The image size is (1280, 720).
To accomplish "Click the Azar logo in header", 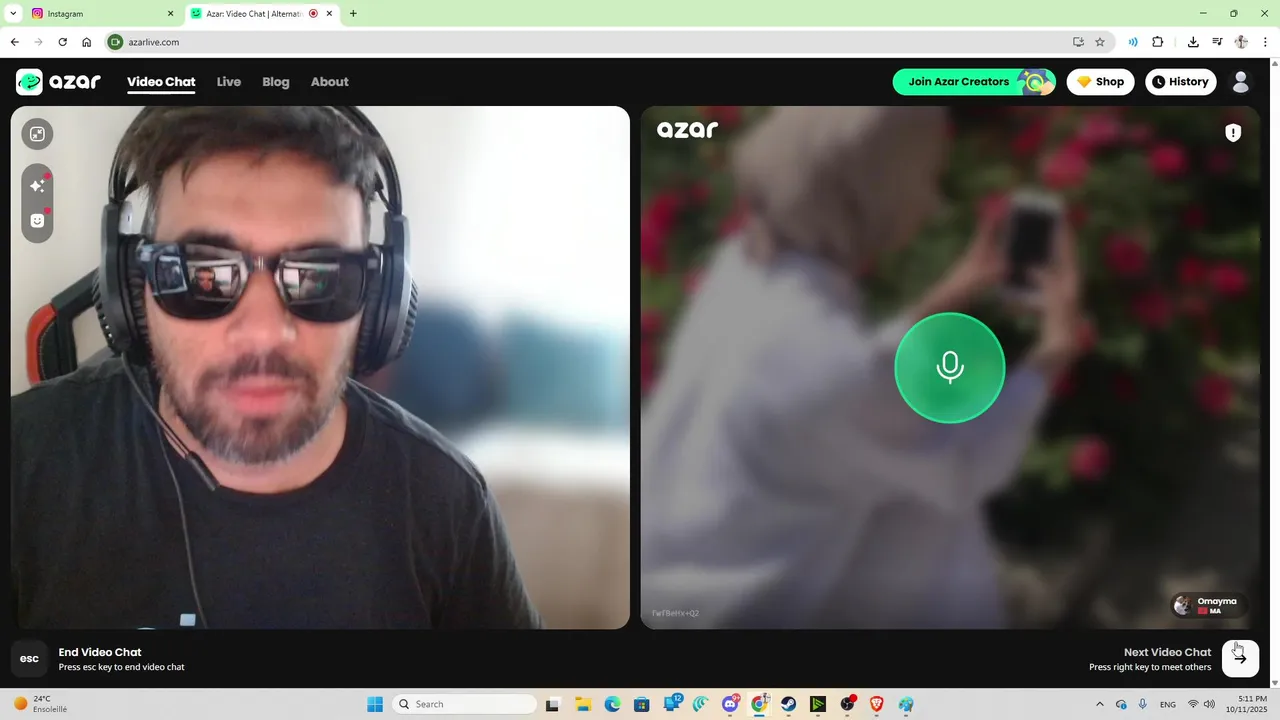I will [x=58, y=82].
